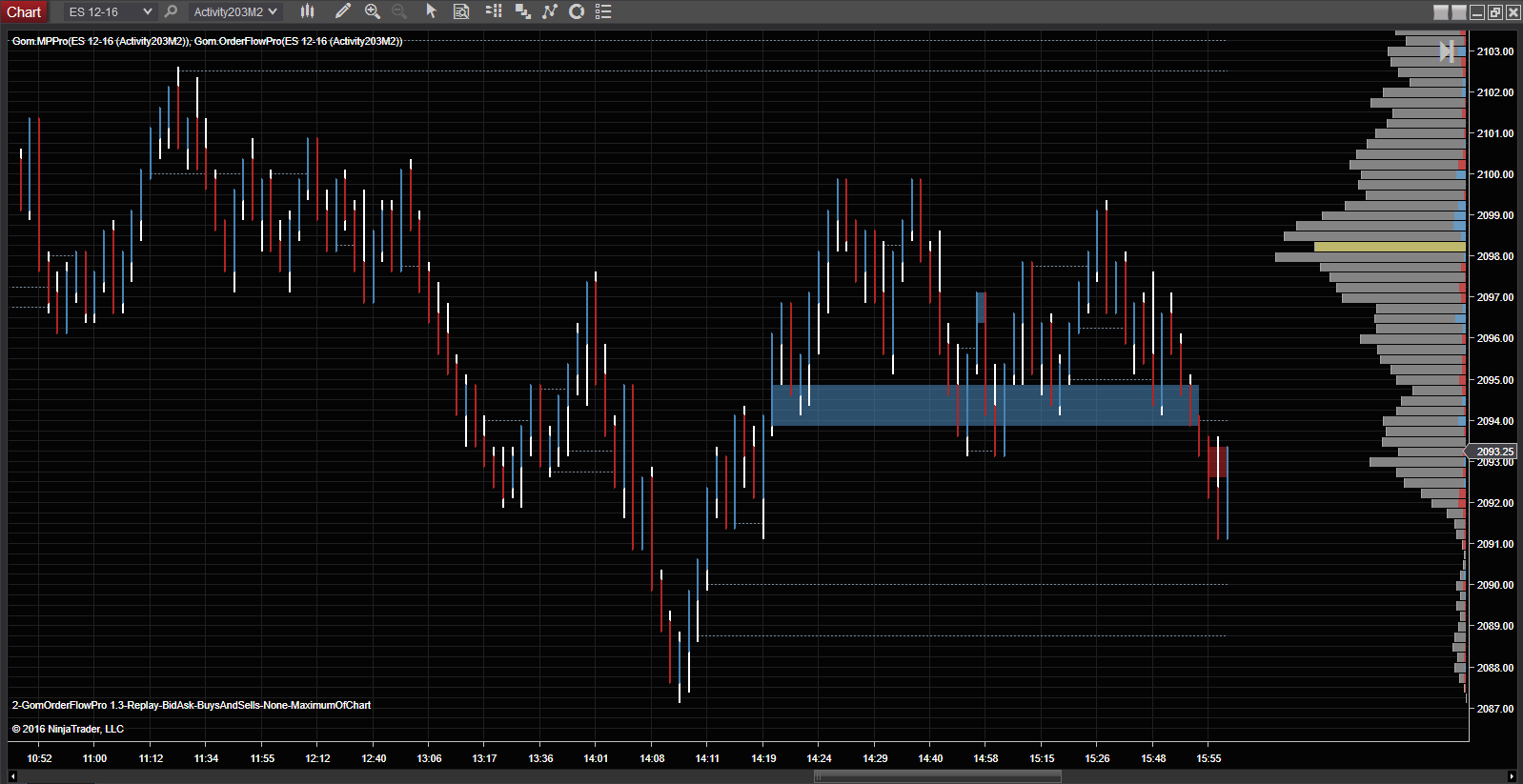This screenshot has height=784, width=1523.
Task: Click the 12:40 time axis label
Action: coord(374,758)
